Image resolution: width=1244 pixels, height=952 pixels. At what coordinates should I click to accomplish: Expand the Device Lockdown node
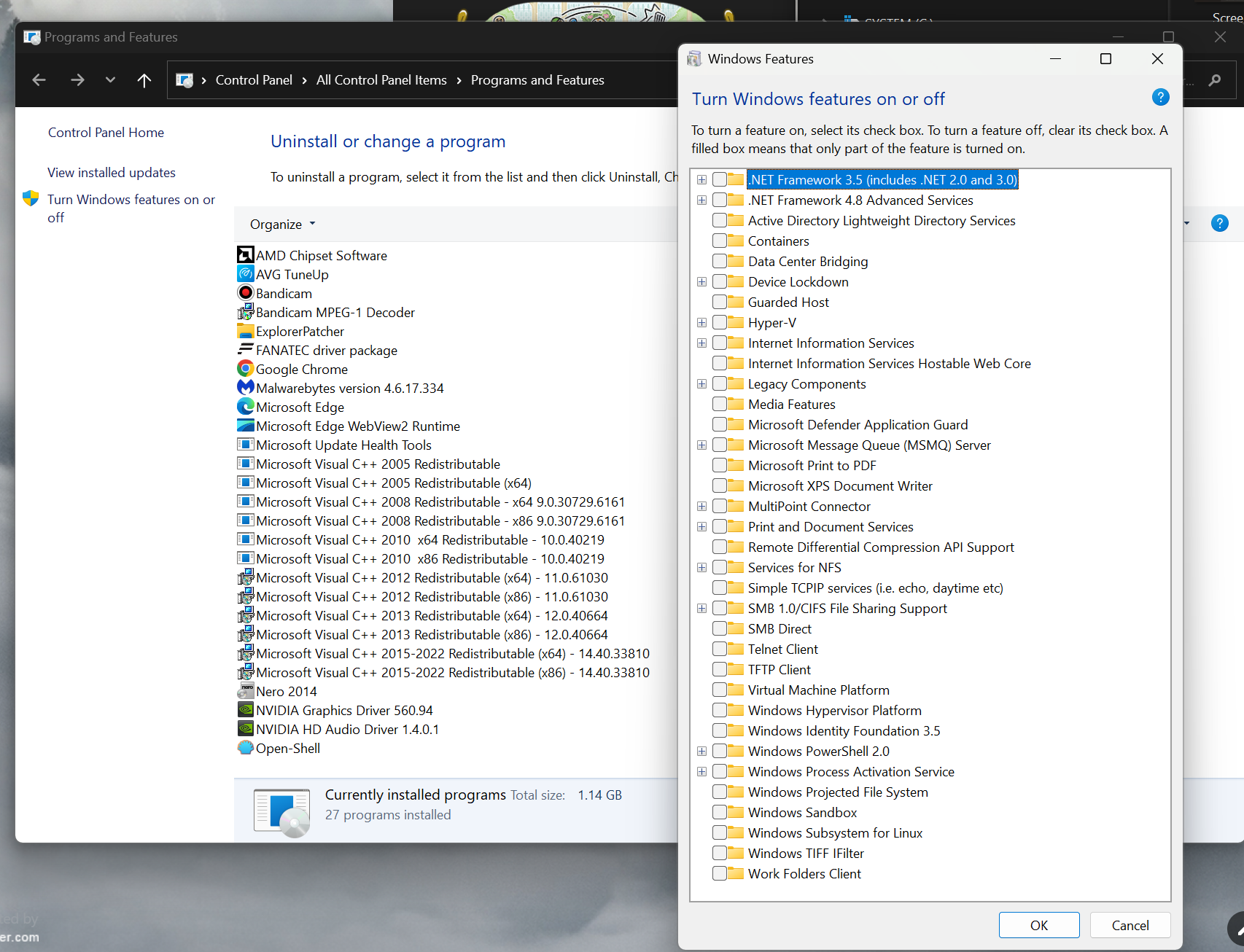(701, 281)
